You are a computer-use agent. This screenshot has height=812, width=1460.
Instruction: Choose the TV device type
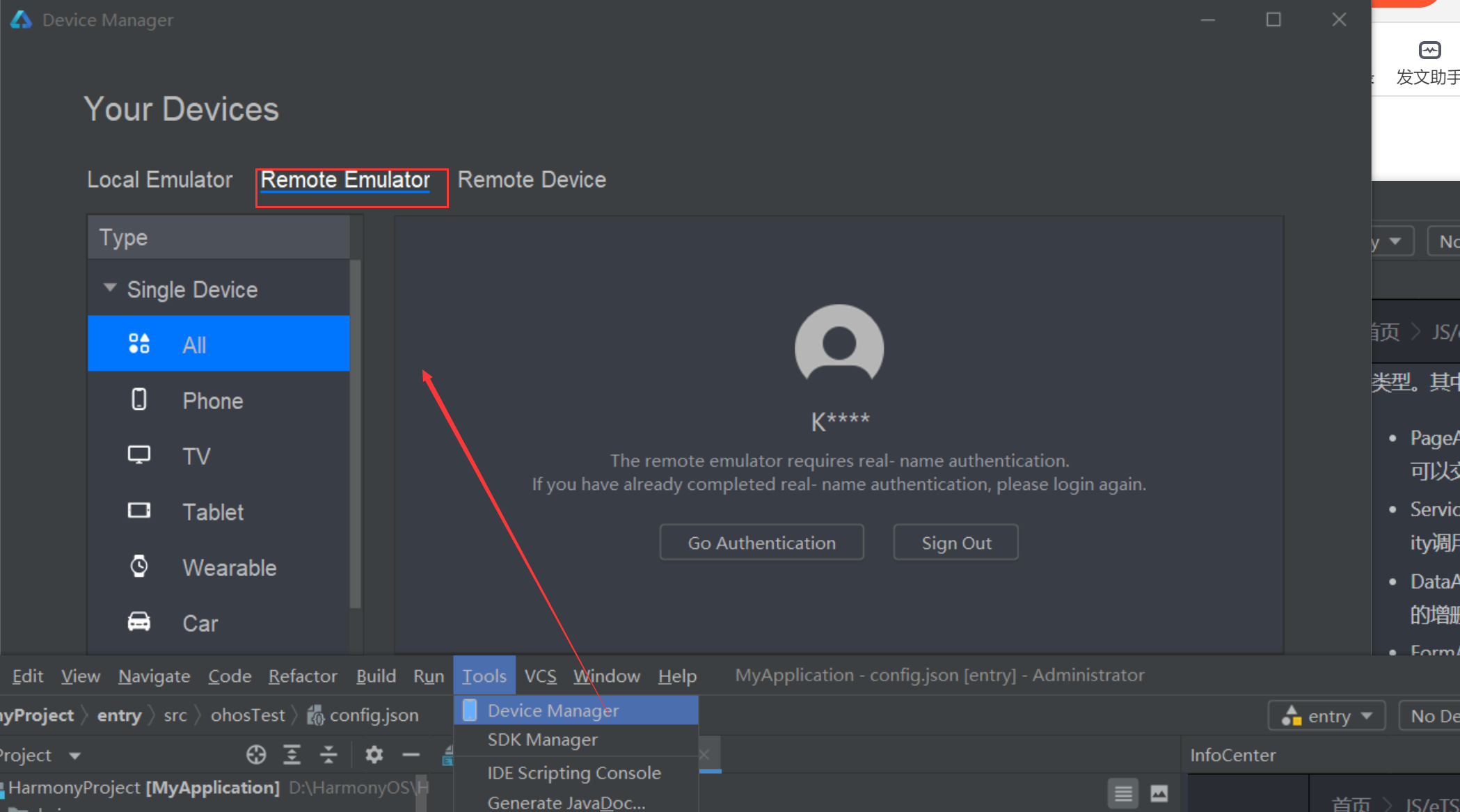(x=219, y=456)
